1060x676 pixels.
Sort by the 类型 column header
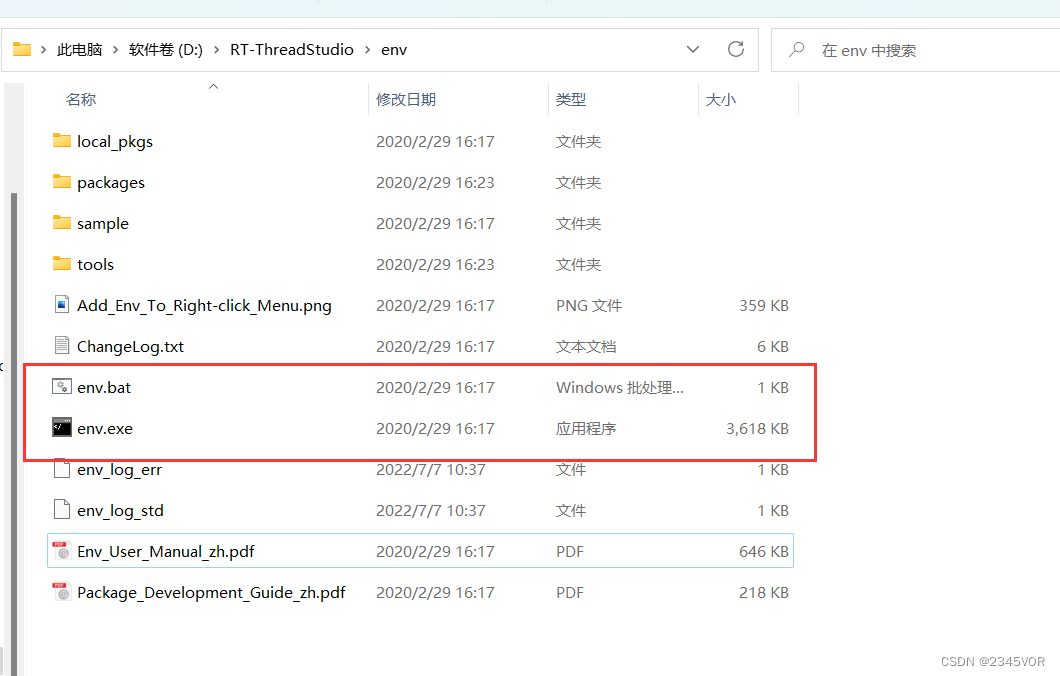[x=571, y=99]
